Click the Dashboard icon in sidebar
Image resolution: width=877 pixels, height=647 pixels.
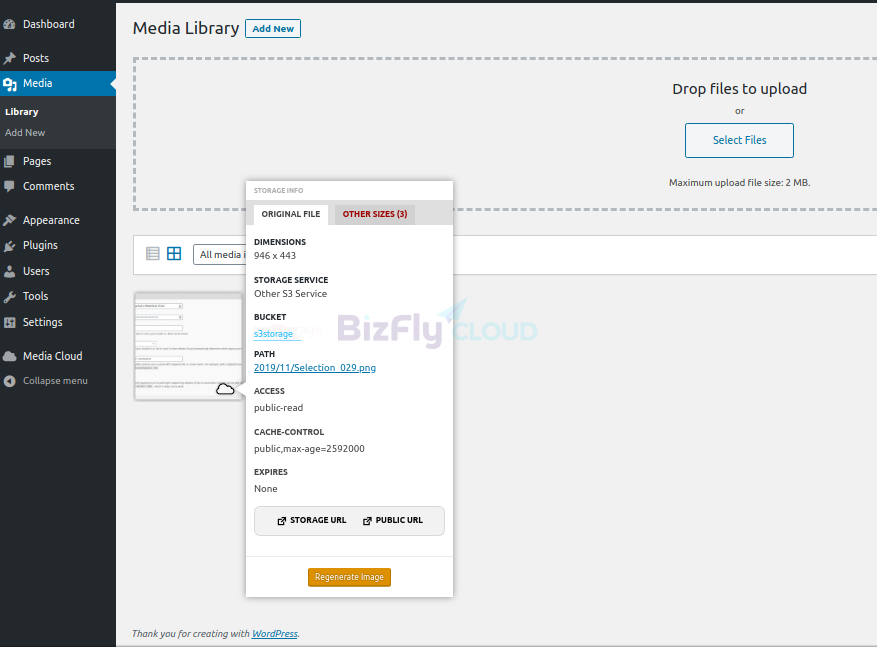pos(10,24)
